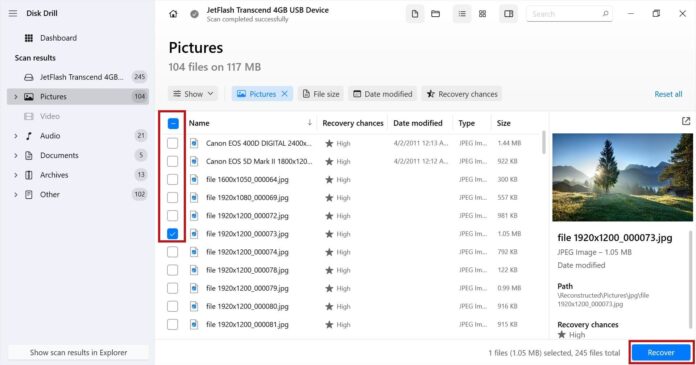Click the drive icon beside JetFlash Transcend 4GB
The image size is (696, 365).
pyautogui.click(x=29, y=77)
